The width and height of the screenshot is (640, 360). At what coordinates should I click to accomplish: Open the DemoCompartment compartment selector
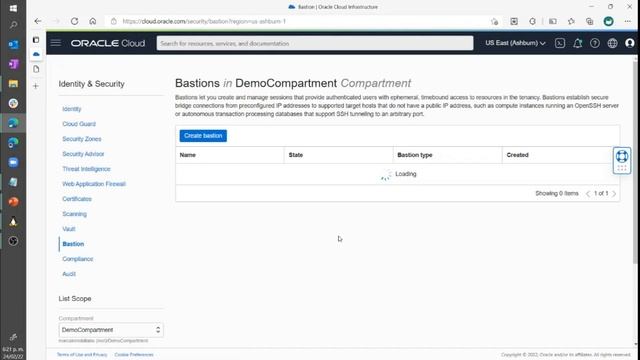coord(111,330)
